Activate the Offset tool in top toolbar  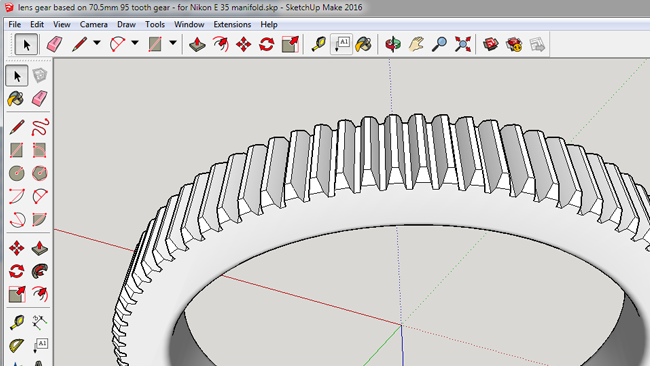(x=221, y=44)
